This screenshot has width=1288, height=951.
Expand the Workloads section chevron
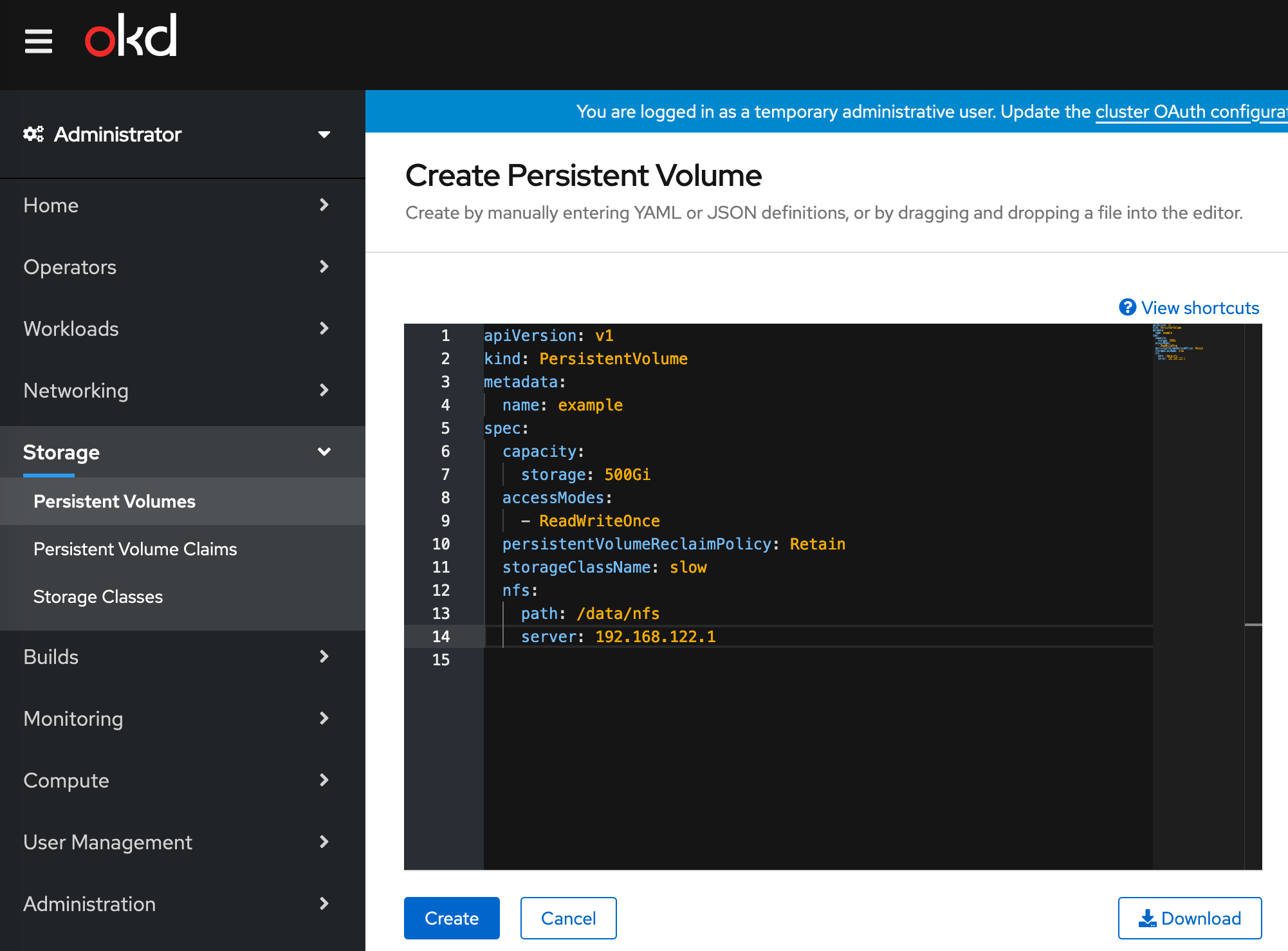pyautogui.click(x=324, y=329)
